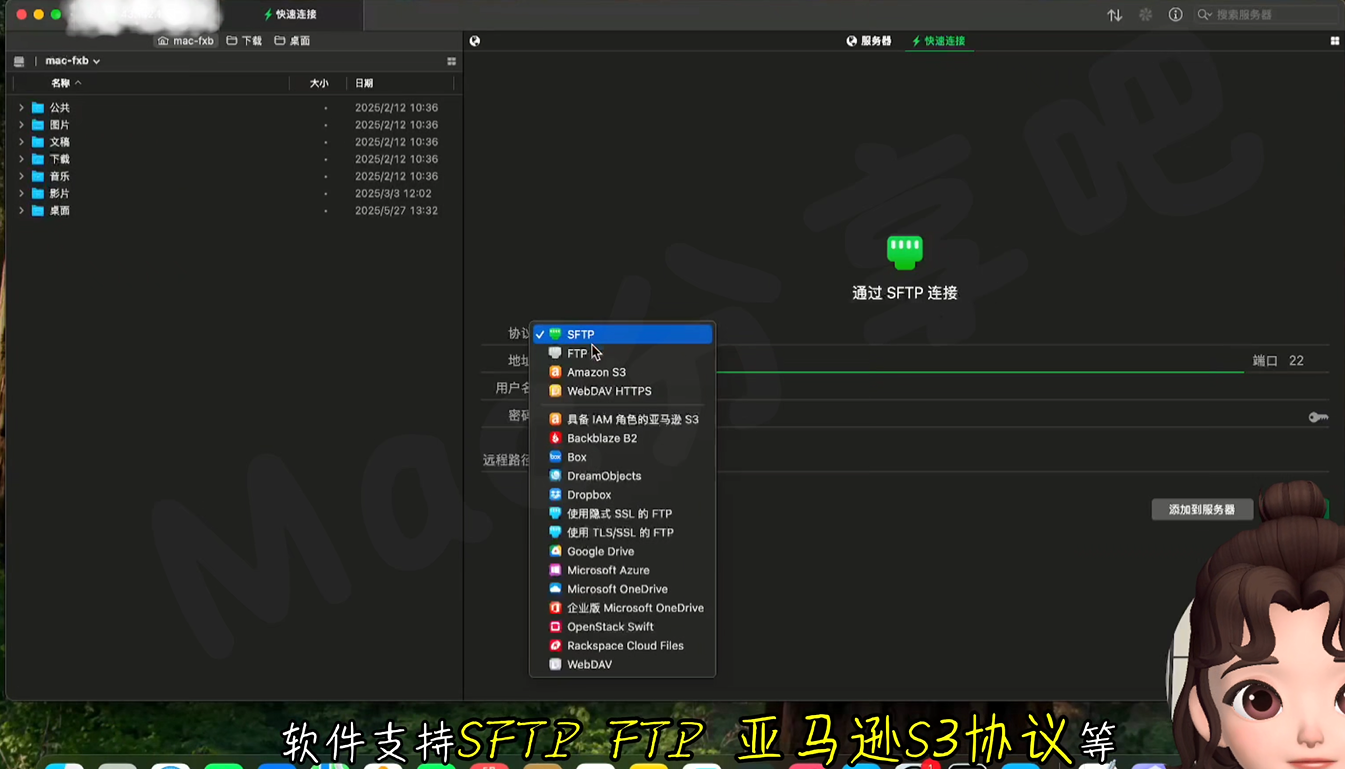Image resolution: width=1345 pixels, height=769 pixels.
Task: Choose Box from protocol menu
Action: 622,457
